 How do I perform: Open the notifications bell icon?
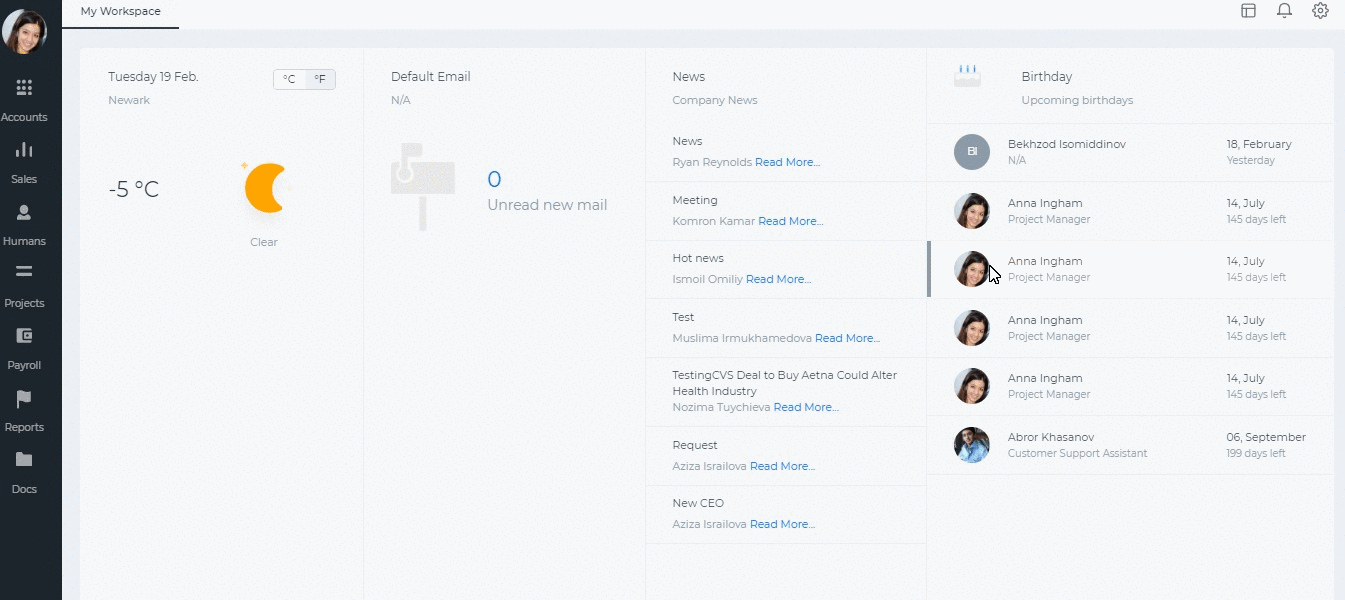coord(1284,11)
